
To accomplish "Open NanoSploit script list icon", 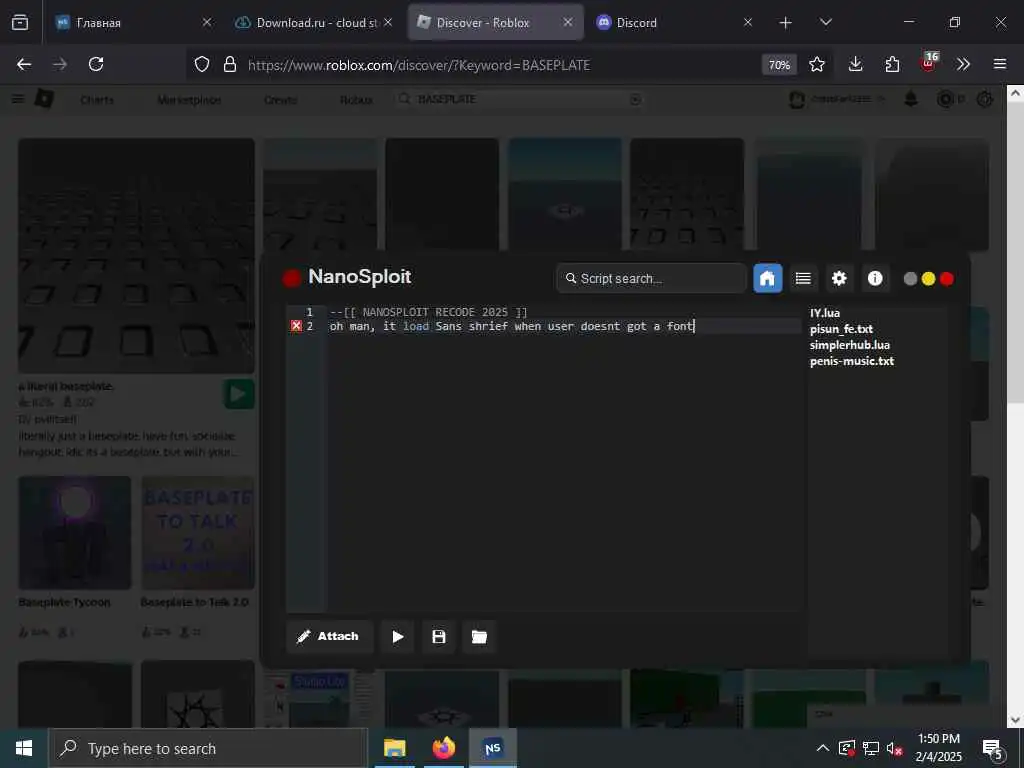I will [803, 279].
